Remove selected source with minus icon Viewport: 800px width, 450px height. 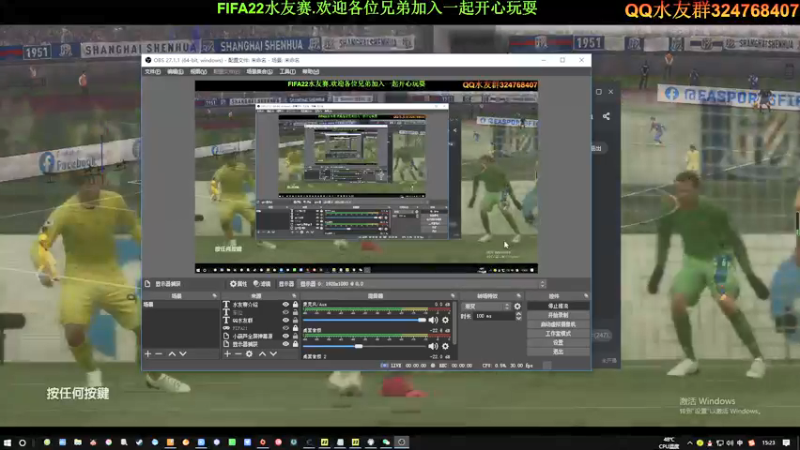[x=238, y=354]
